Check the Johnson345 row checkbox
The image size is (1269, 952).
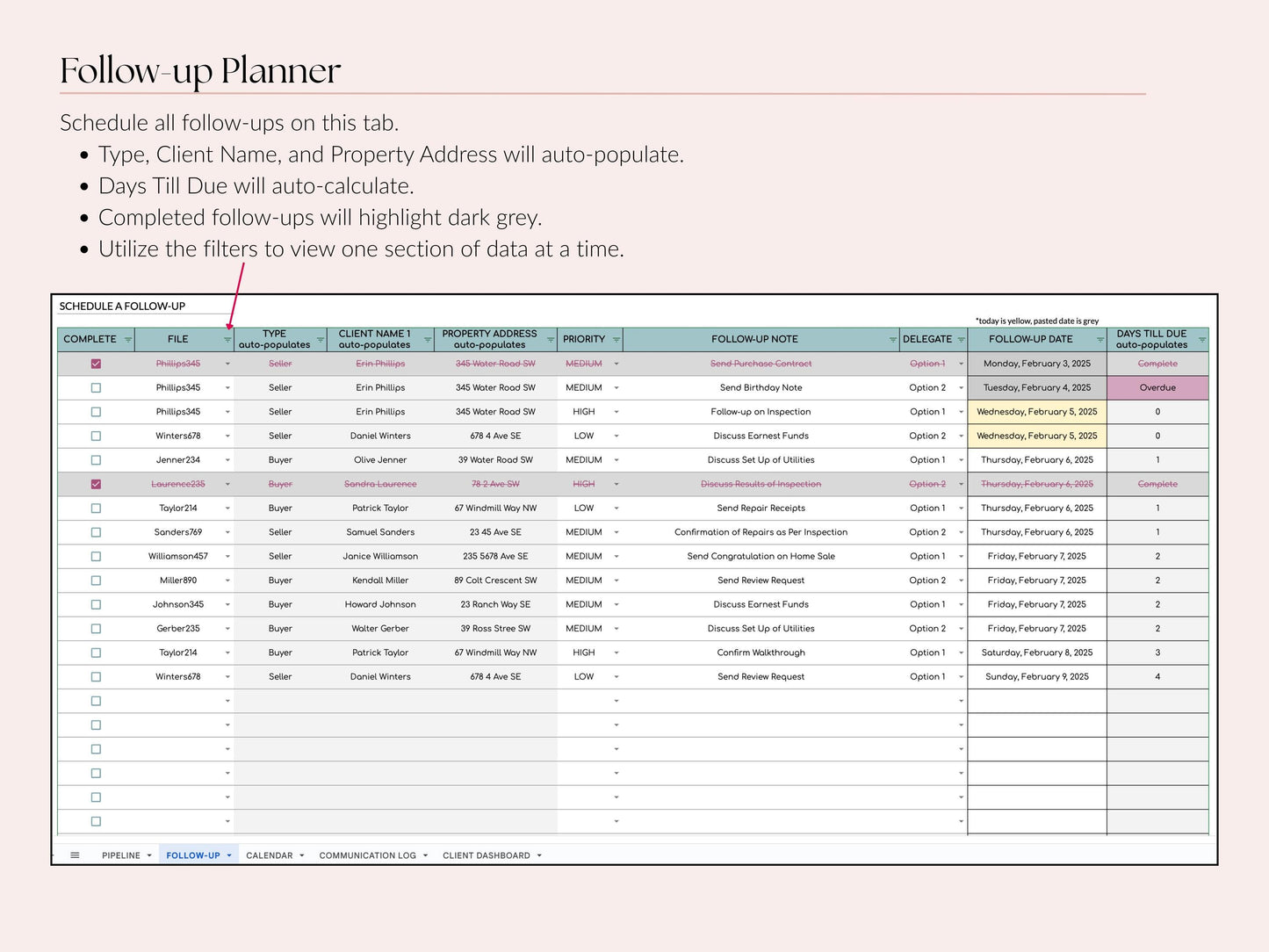(96, 605)
